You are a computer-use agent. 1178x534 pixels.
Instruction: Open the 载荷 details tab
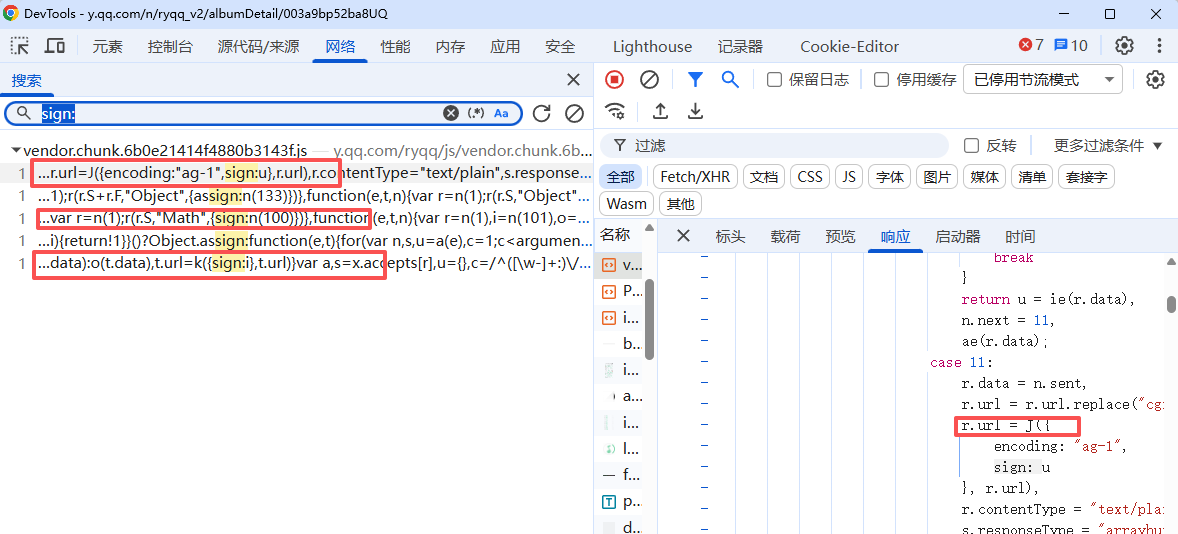coord(785,237)
